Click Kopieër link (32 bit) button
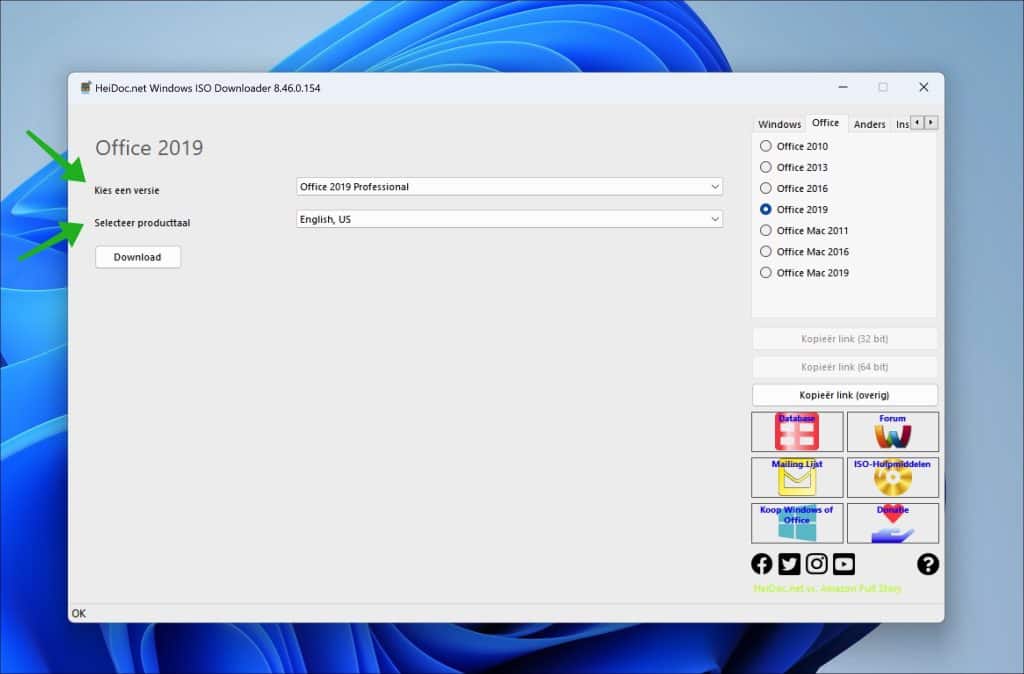 [x=844, y=339]
